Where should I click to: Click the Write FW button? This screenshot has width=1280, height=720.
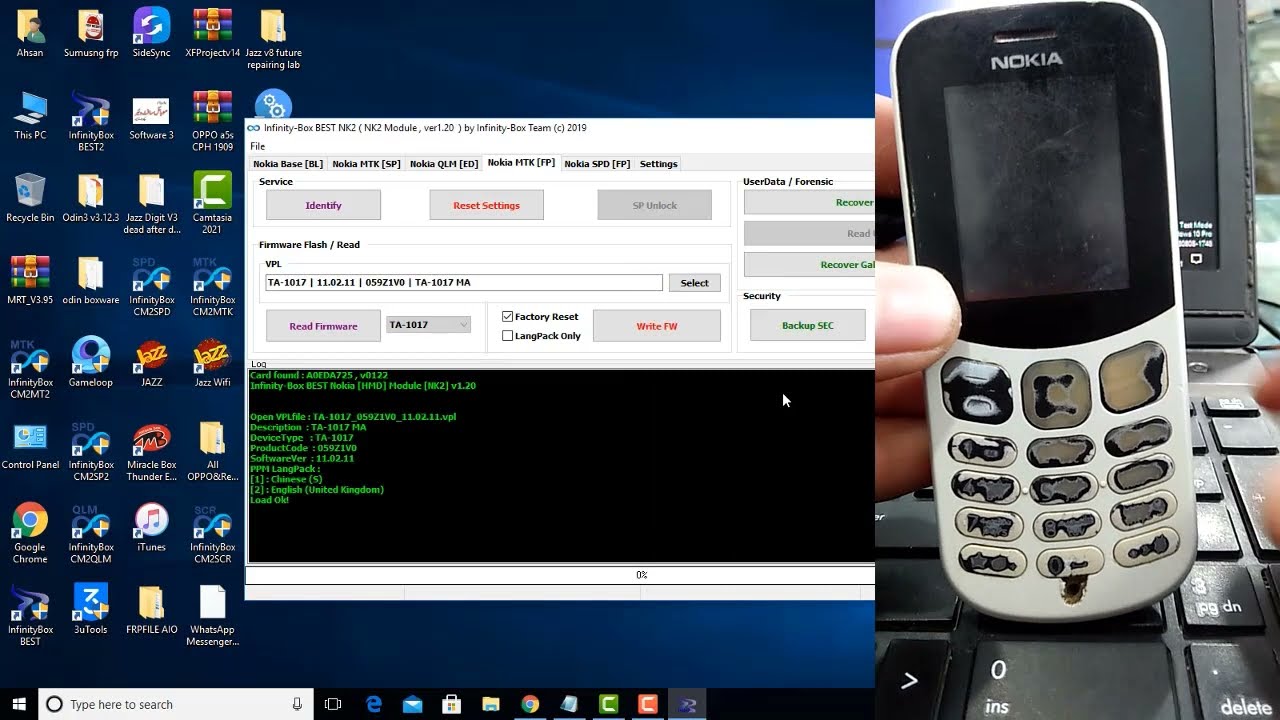[656, 326]
